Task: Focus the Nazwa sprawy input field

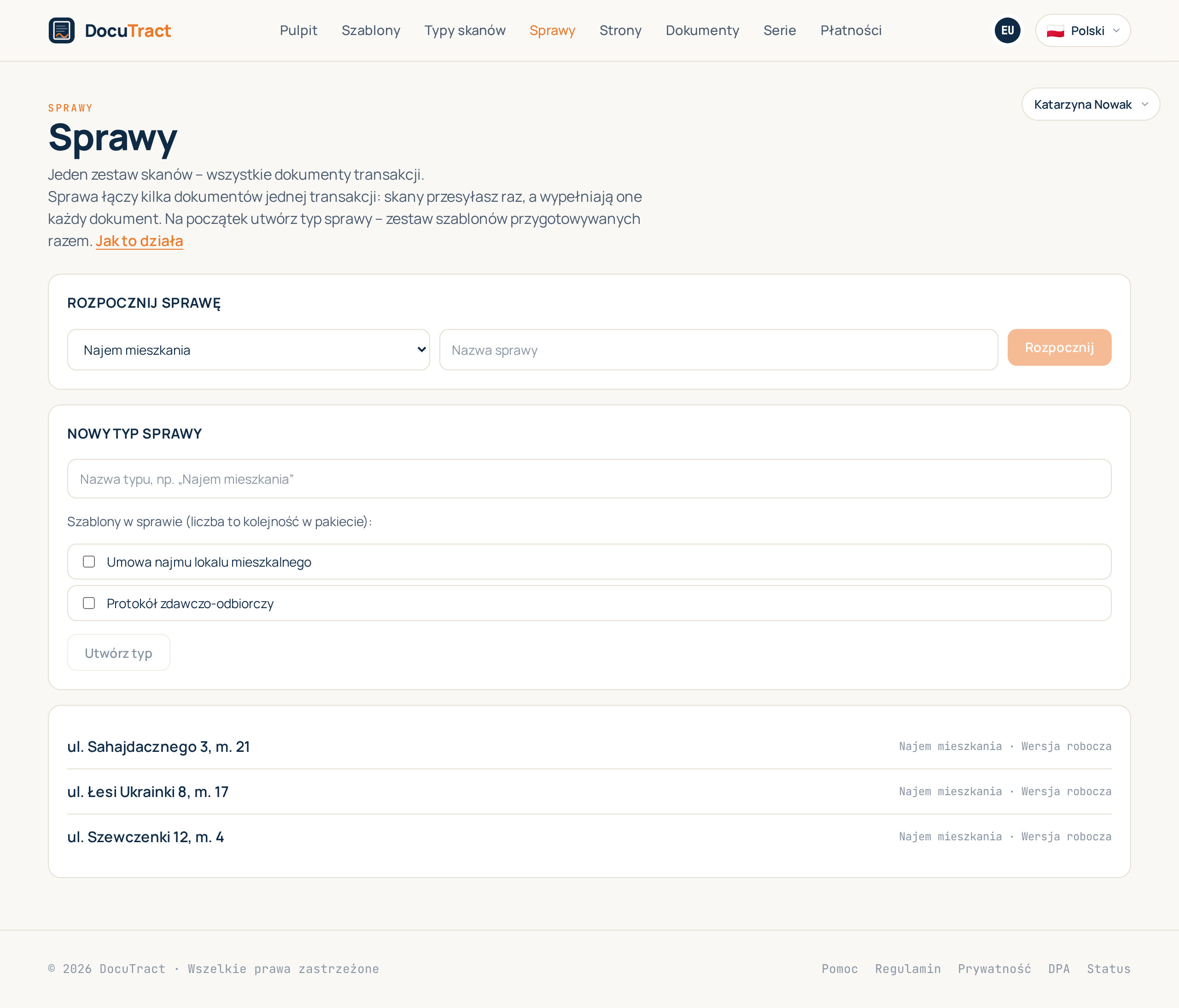Action: click(x=718, y=350)
